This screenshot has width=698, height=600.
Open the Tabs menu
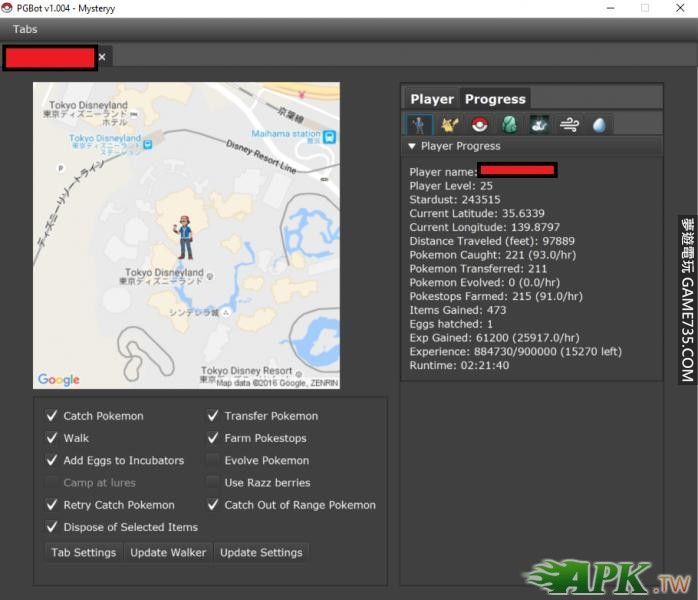tap(25, 29)
